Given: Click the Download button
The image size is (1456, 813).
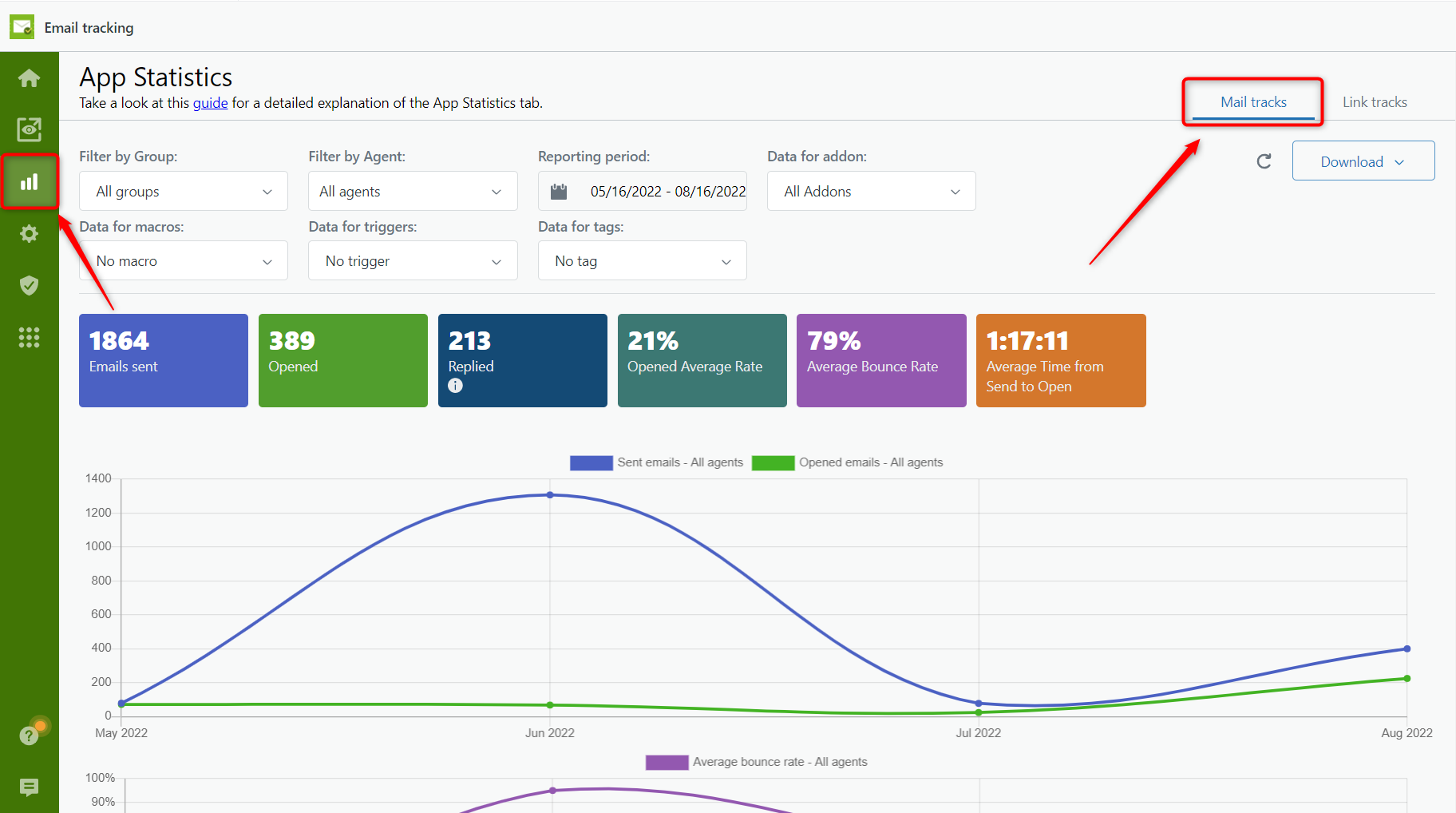Looking at the screenshot, I should click(x=1362, y=161).
